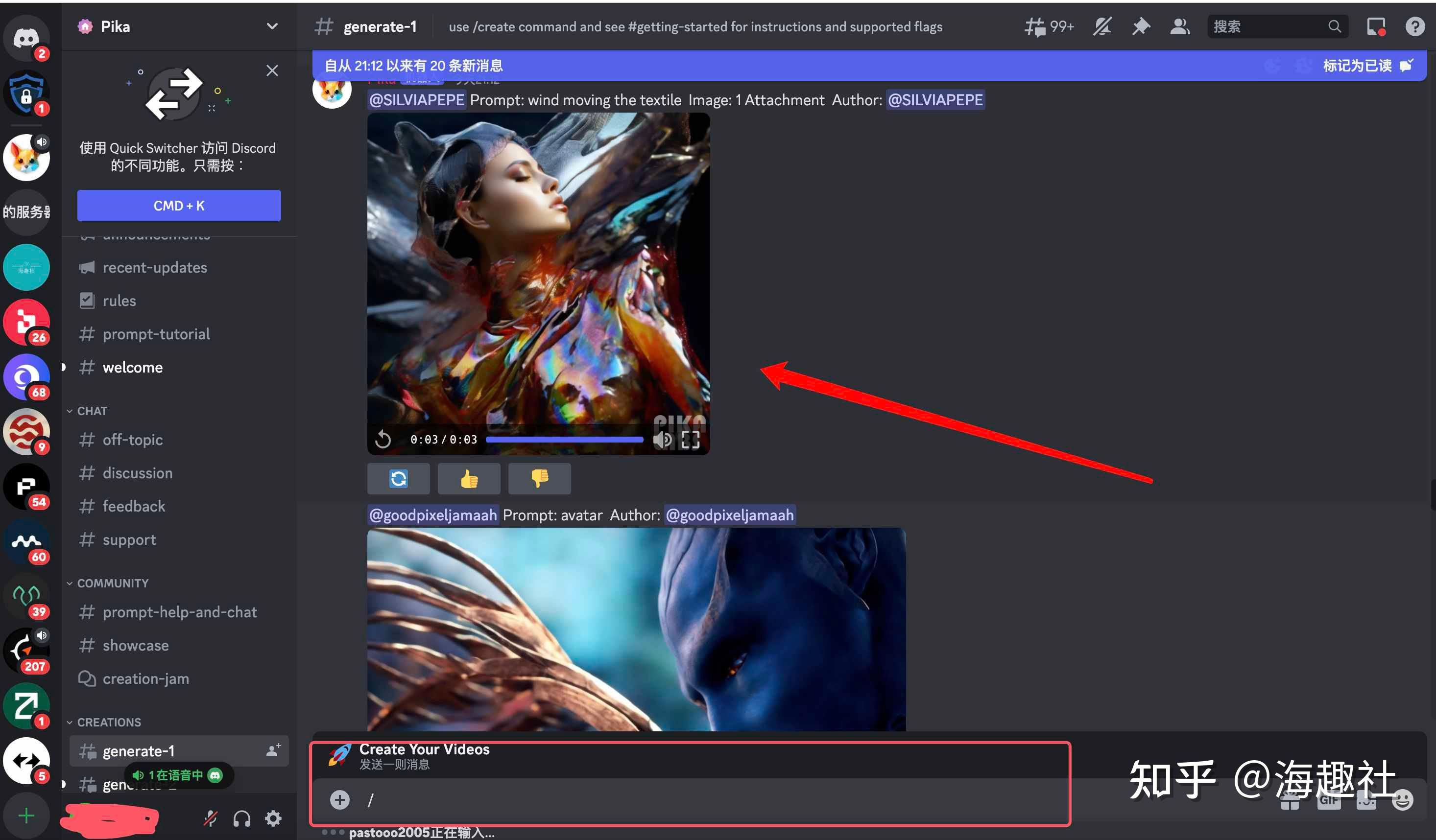This screenshot has height=840, width=1436.
Task: Toggle channel notification mute bell
Action: pos(1101,26)
